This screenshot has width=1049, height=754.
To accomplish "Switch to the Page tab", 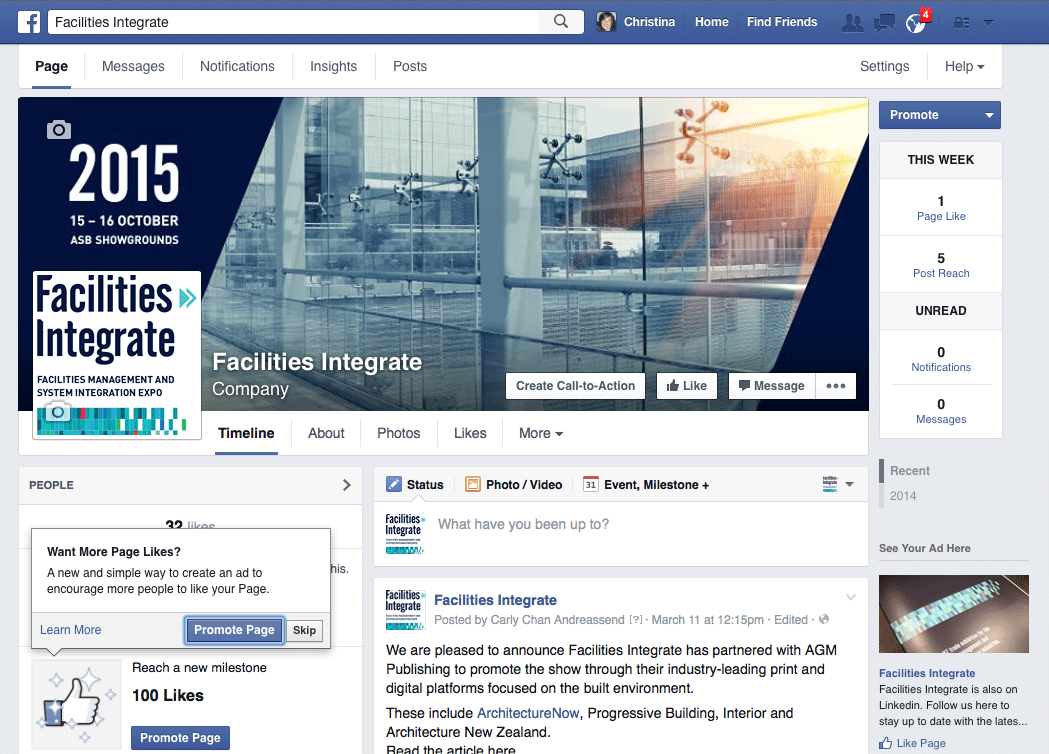I will (x=52, y=66).
